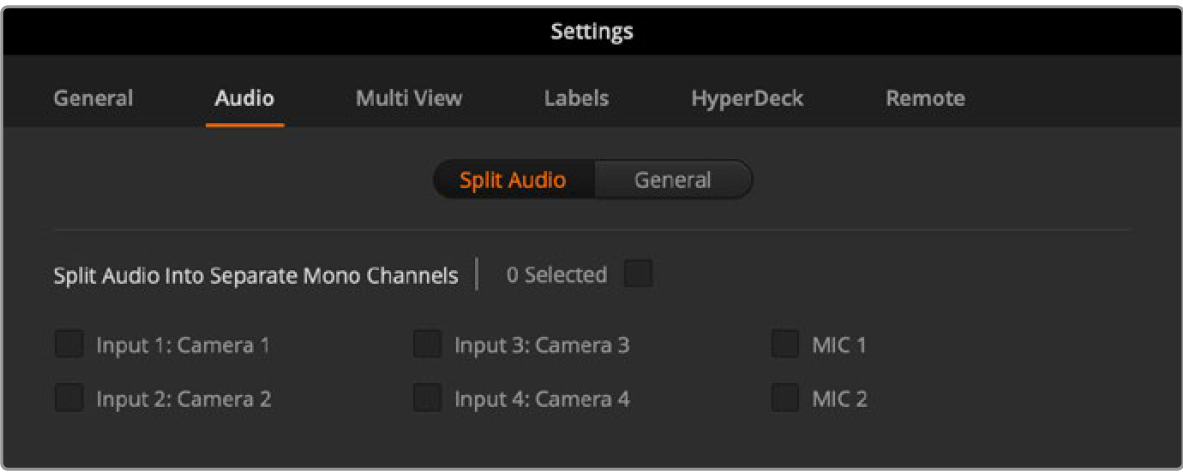Tick the Input 2: Camera 2 checkbox

[x=69, y=399]
